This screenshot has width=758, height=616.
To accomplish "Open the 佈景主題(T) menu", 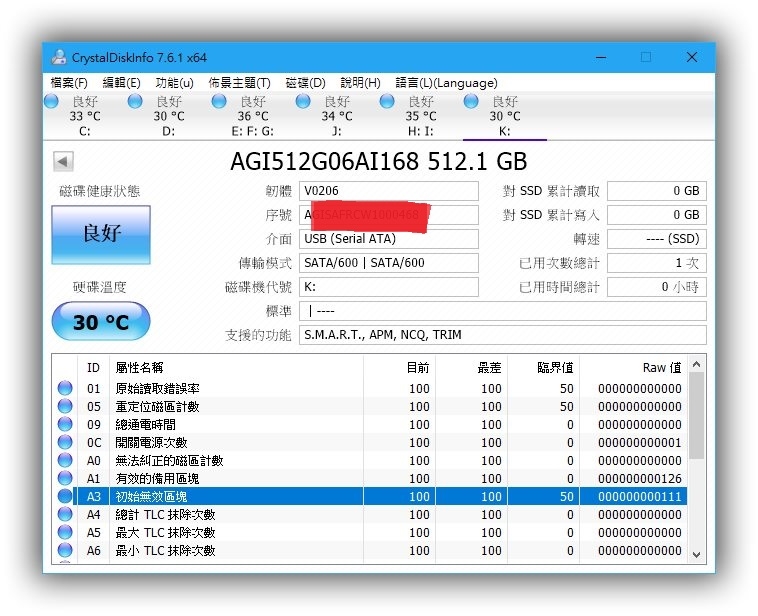I will [x=239, y=83].
